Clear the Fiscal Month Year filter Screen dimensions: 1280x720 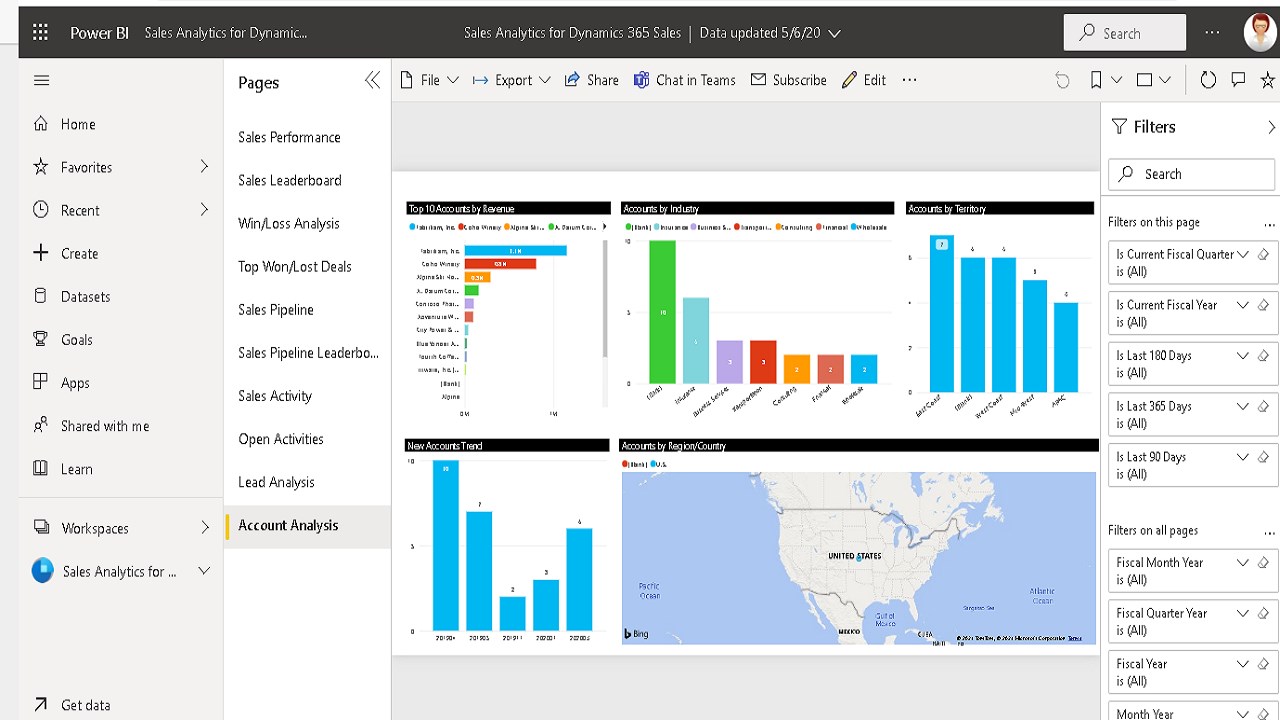point(1263,563)
